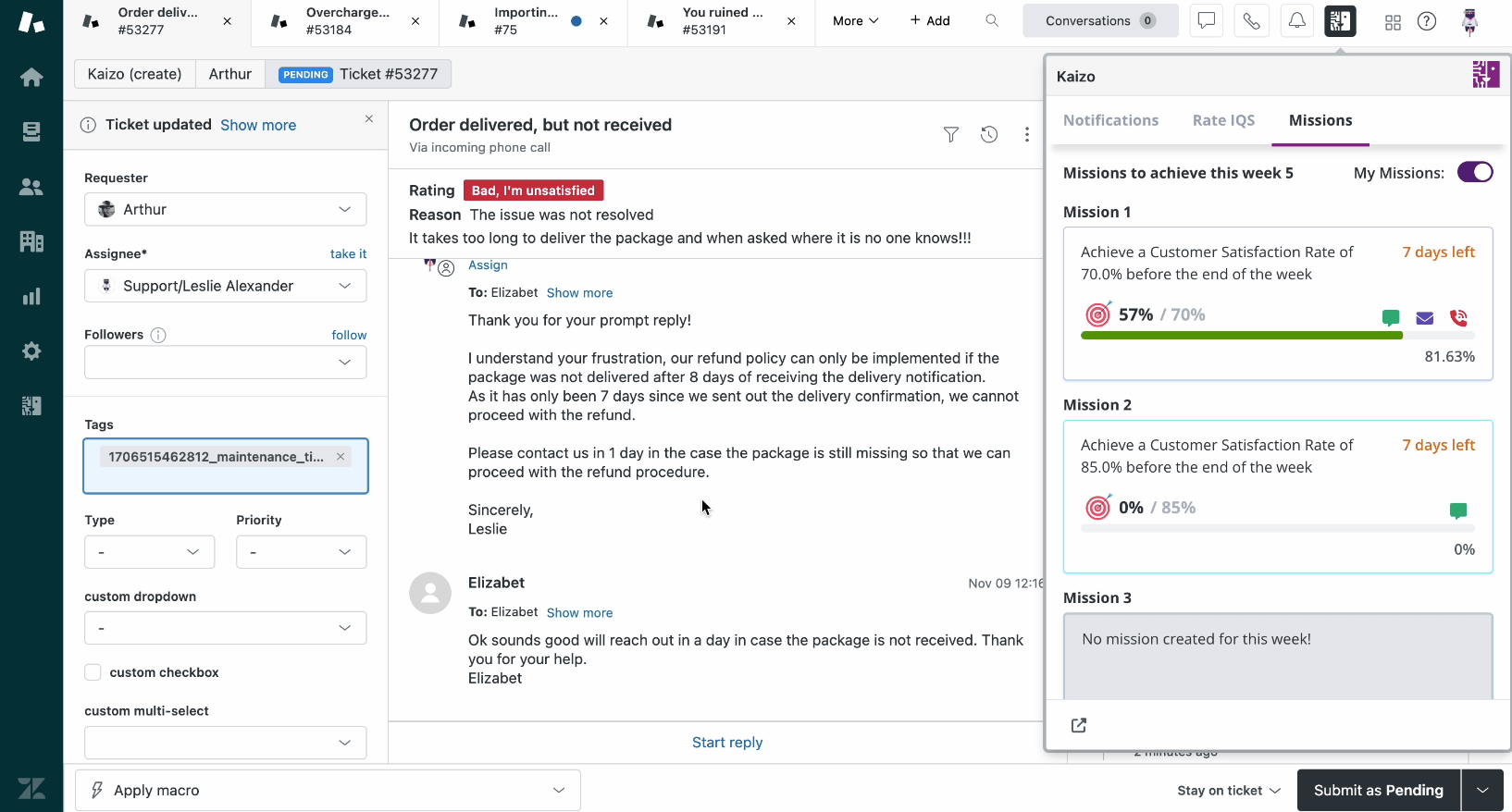The image size is (1512, 812).
Task: Open the Priority dropdown
Action: tap(302, 552)
